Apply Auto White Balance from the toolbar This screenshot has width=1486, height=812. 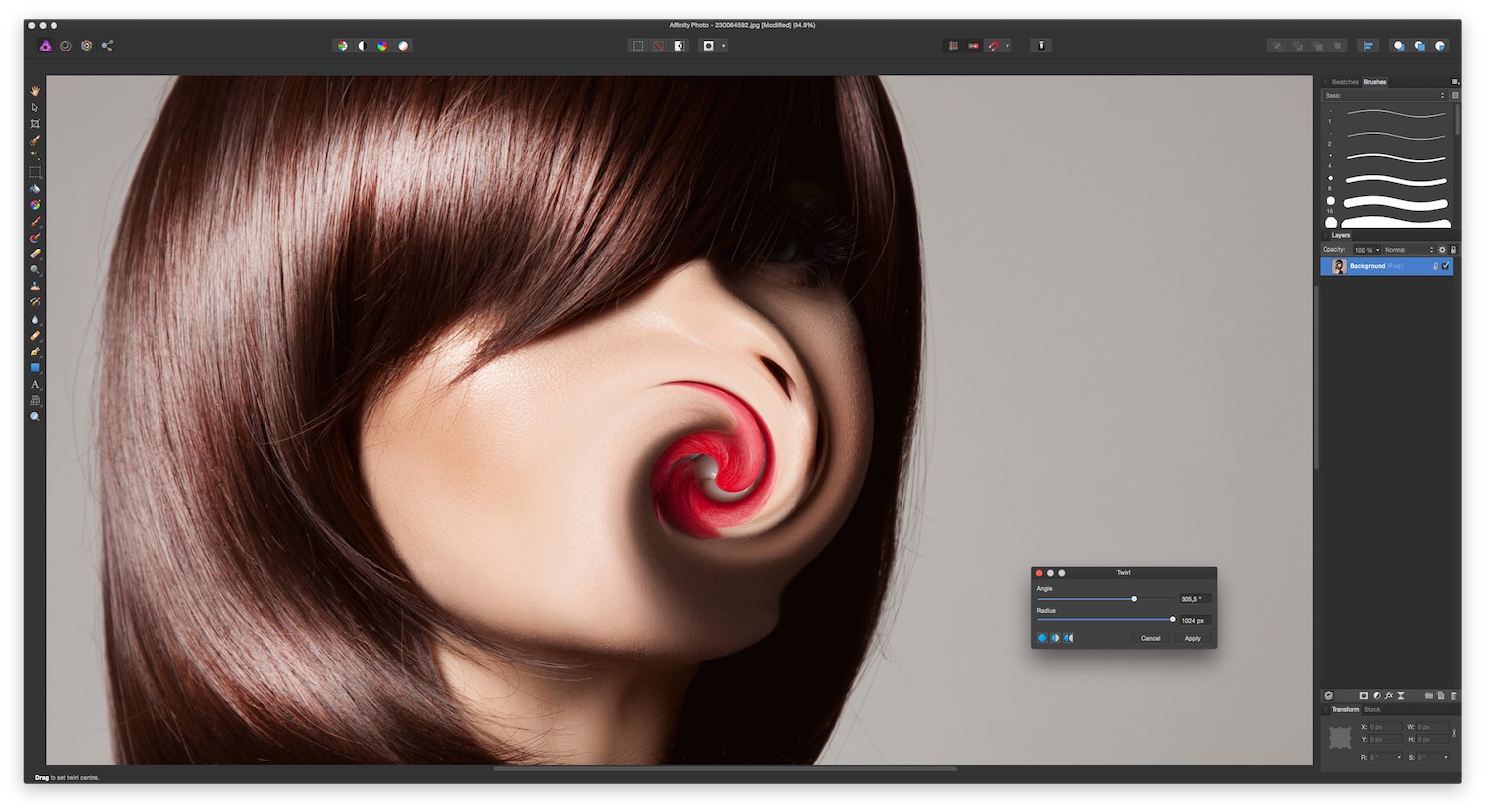[403, 46]
